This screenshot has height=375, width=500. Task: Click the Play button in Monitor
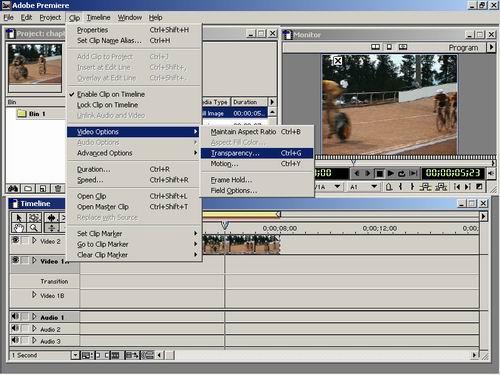(391, 173)
